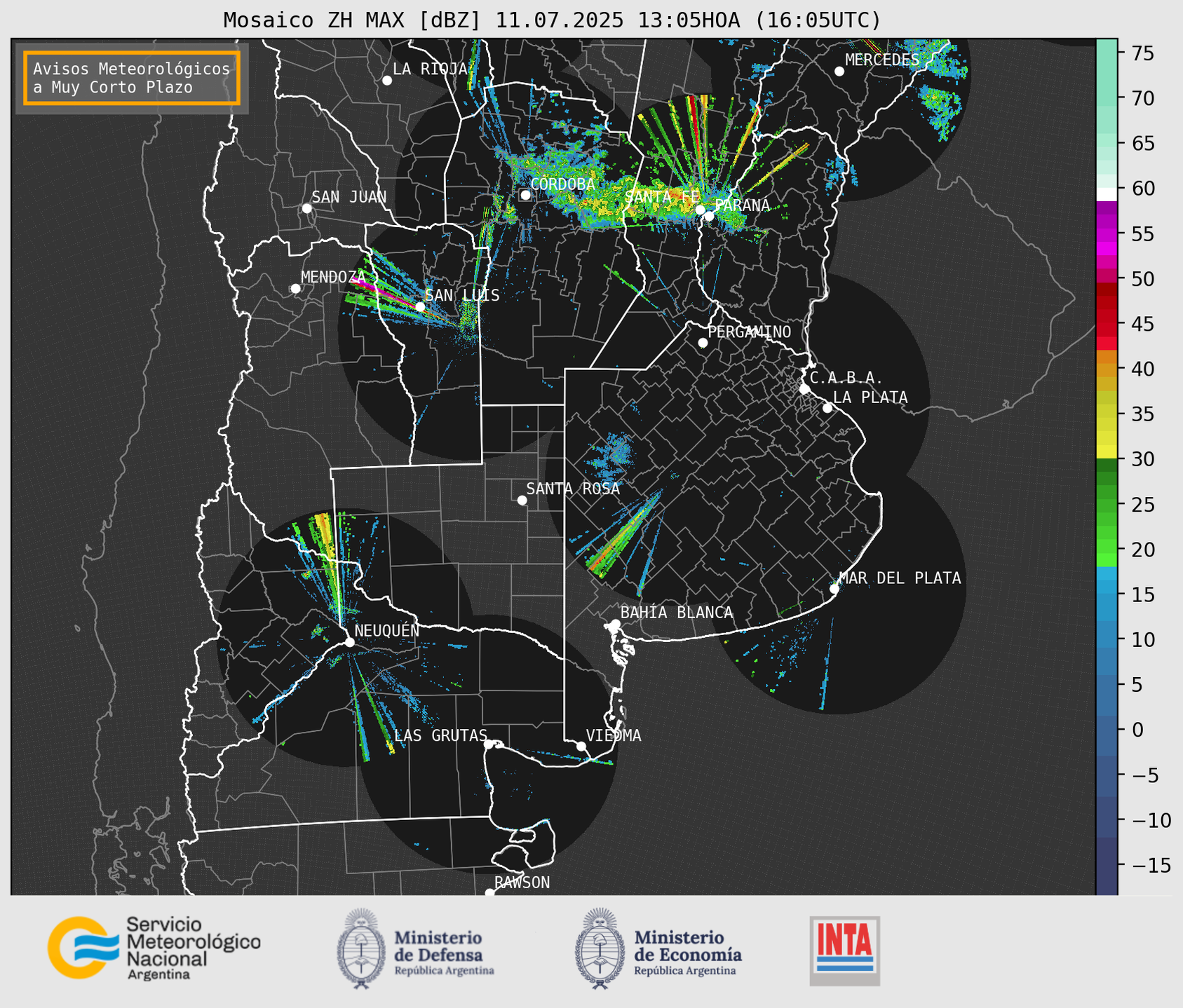Click the LA PLATA city marker dot

click(x=827, y=408)
